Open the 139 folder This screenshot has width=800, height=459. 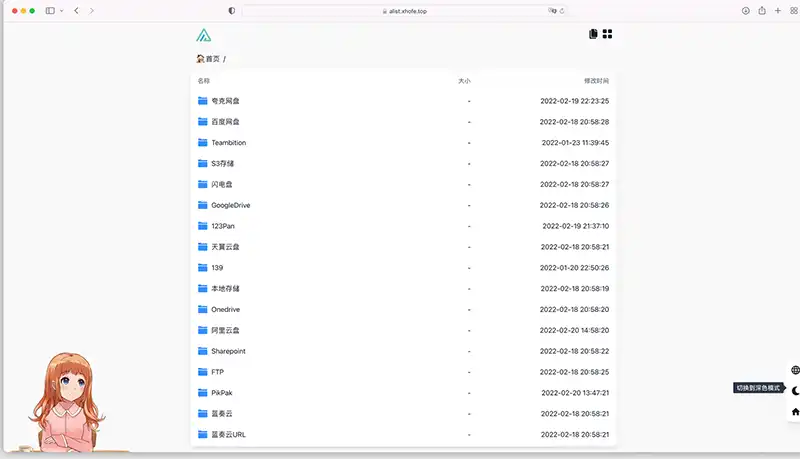[403, 268]
